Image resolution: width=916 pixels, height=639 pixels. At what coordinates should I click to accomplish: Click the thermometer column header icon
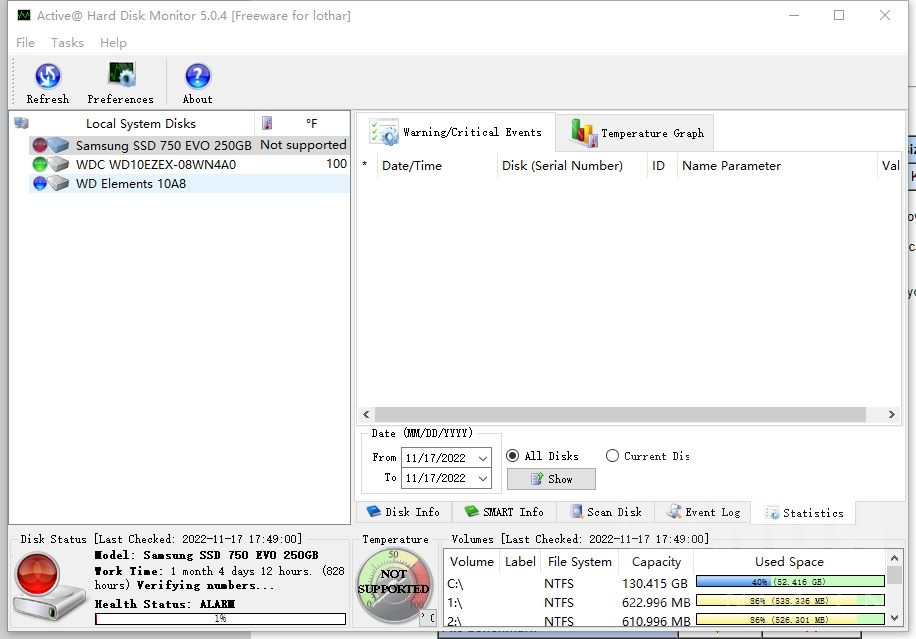[x=267, y=124]
